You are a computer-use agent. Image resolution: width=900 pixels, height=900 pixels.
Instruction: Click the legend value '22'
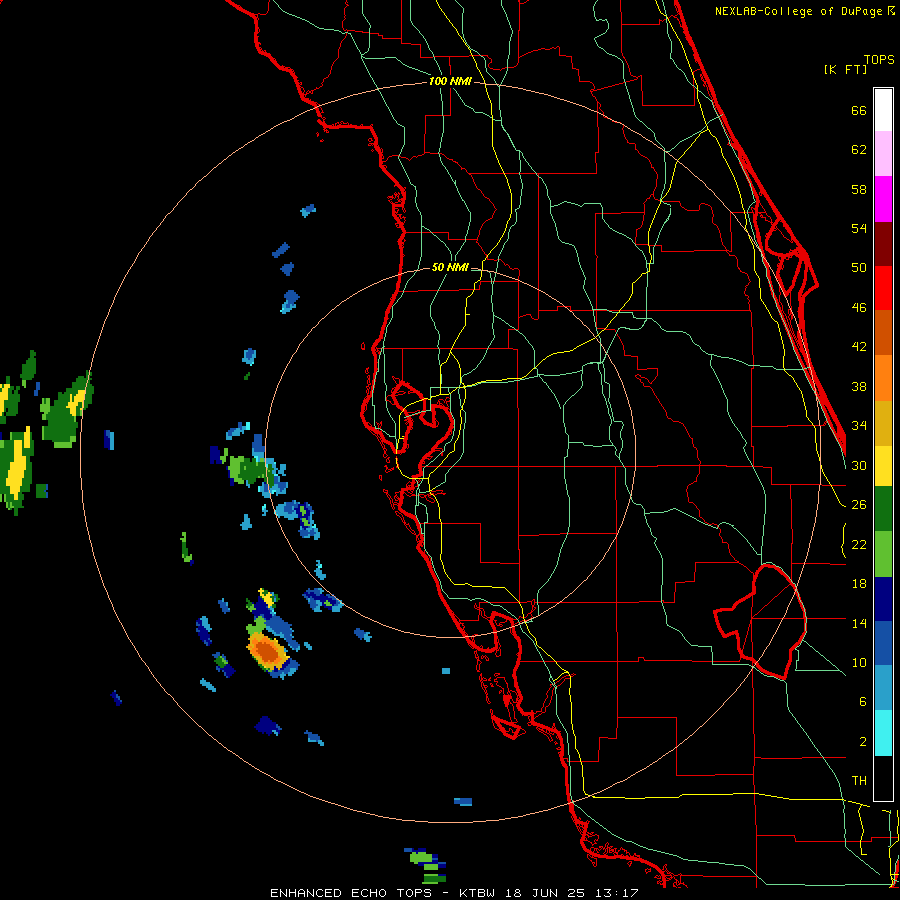pyautogui.click(x=859, y=545)
